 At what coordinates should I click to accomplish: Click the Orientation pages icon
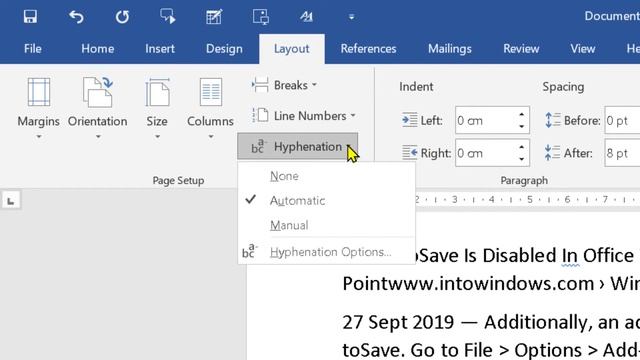98,92
